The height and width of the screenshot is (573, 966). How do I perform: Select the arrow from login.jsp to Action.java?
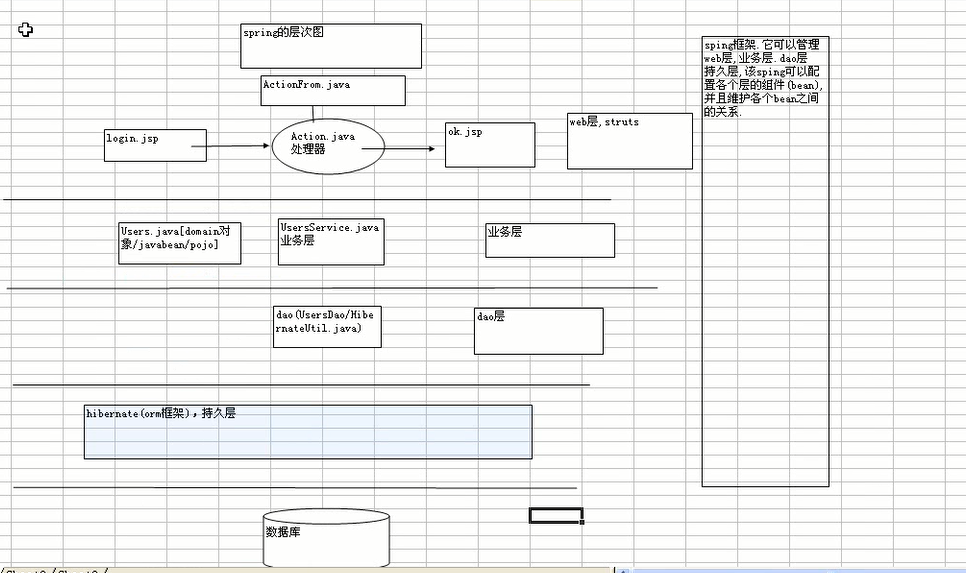[x=230, y=146]
